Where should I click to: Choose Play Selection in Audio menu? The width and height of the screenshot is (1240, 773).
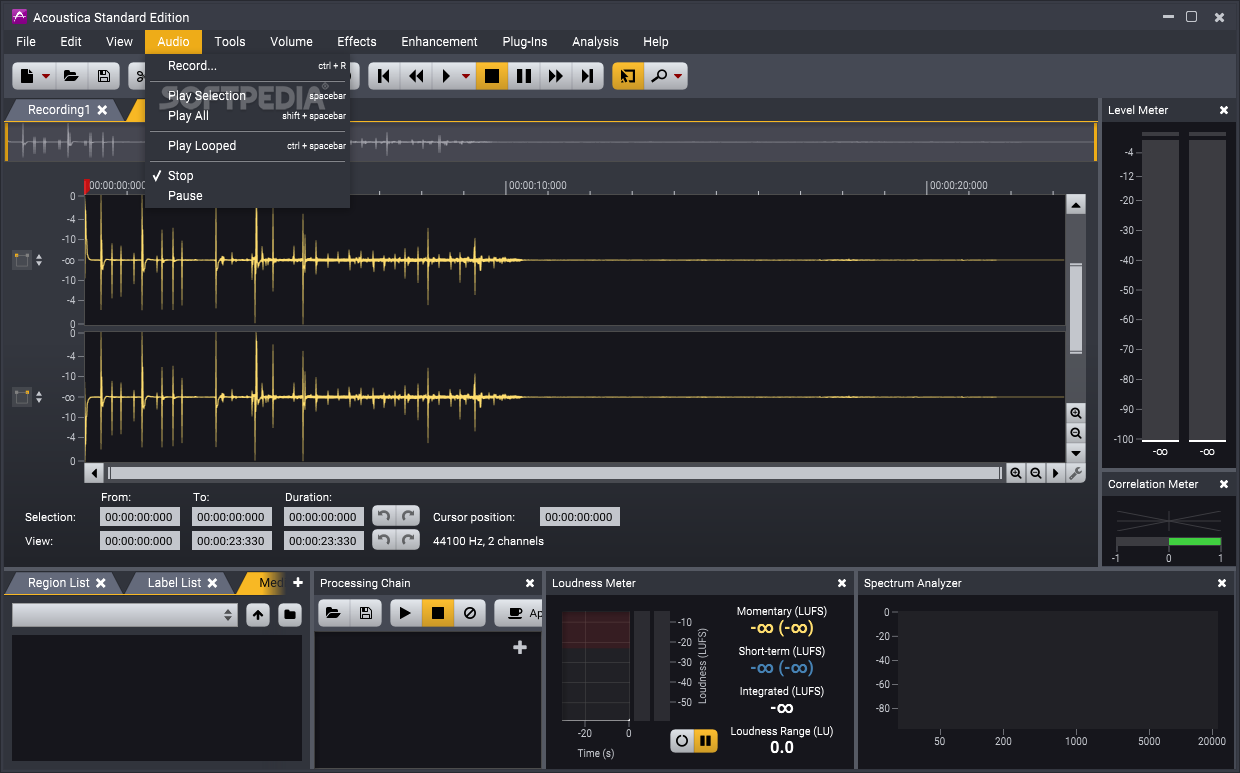(248, 96)
